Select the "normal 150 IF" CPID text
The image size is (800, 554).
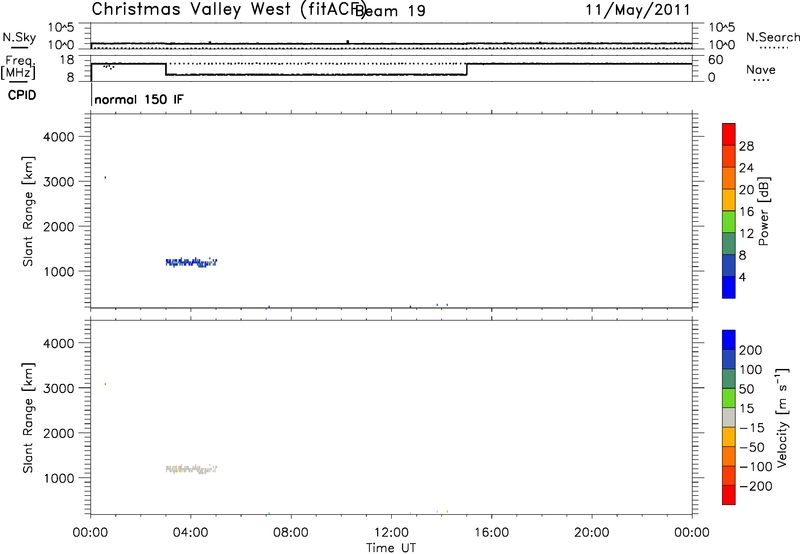[x=139, y=99]
